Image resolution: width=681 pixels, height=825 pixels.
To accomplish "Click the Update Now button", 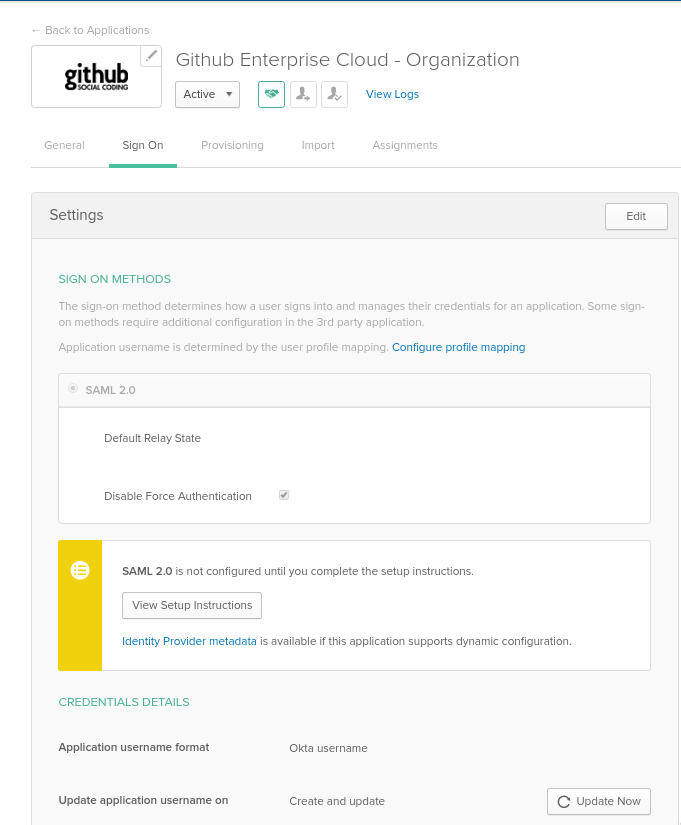I will [x=599, y=801].
